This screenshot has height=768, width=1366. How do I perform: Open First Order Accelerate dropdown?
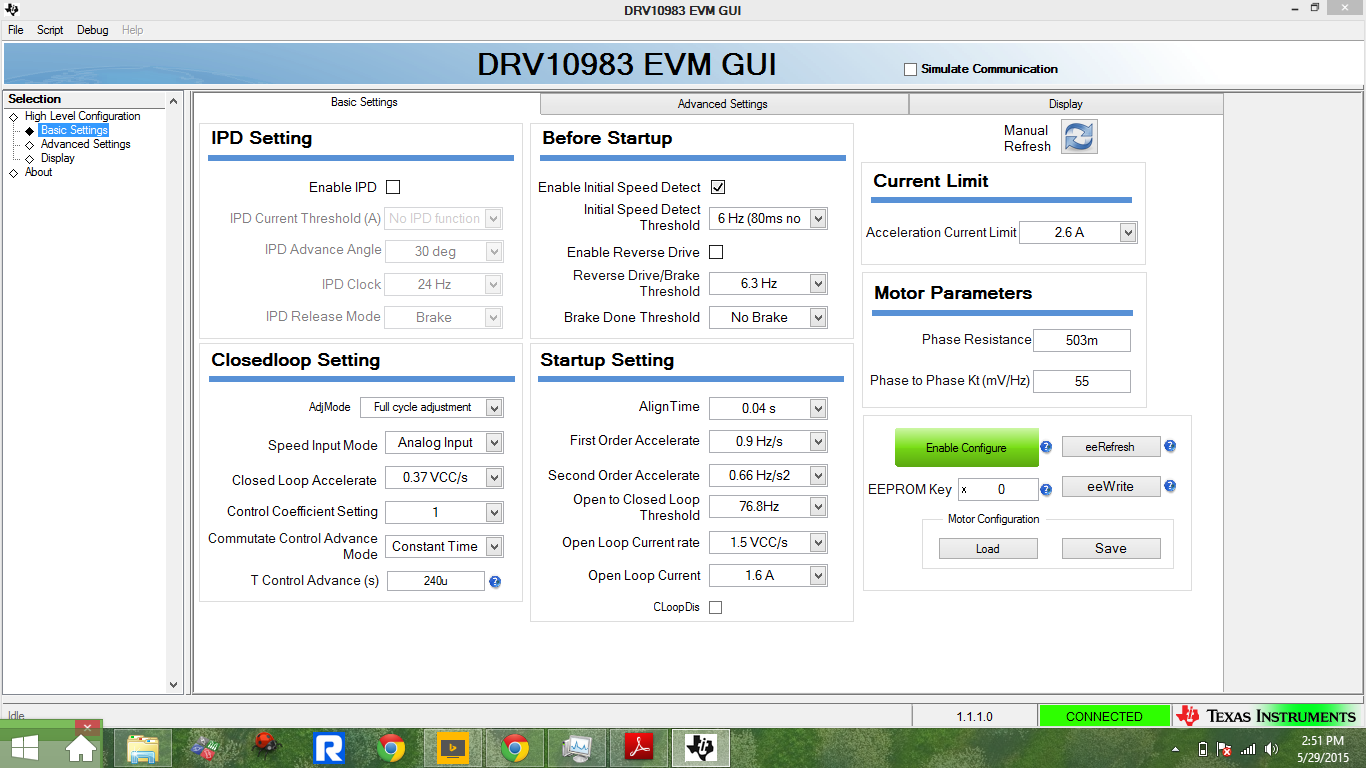tap(818, 441)
